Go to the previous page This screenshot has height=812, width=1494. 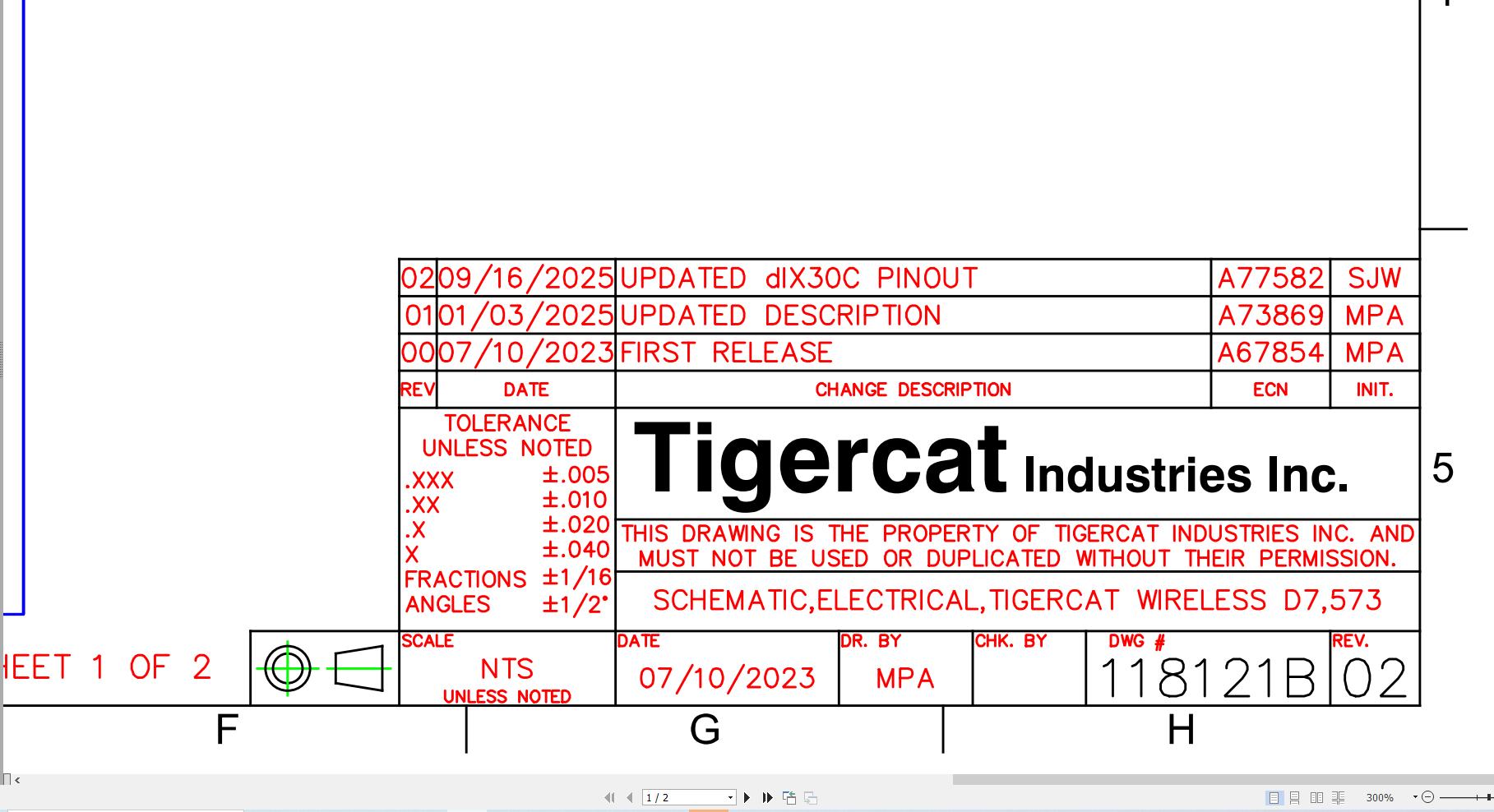click(x=630, y=797)
